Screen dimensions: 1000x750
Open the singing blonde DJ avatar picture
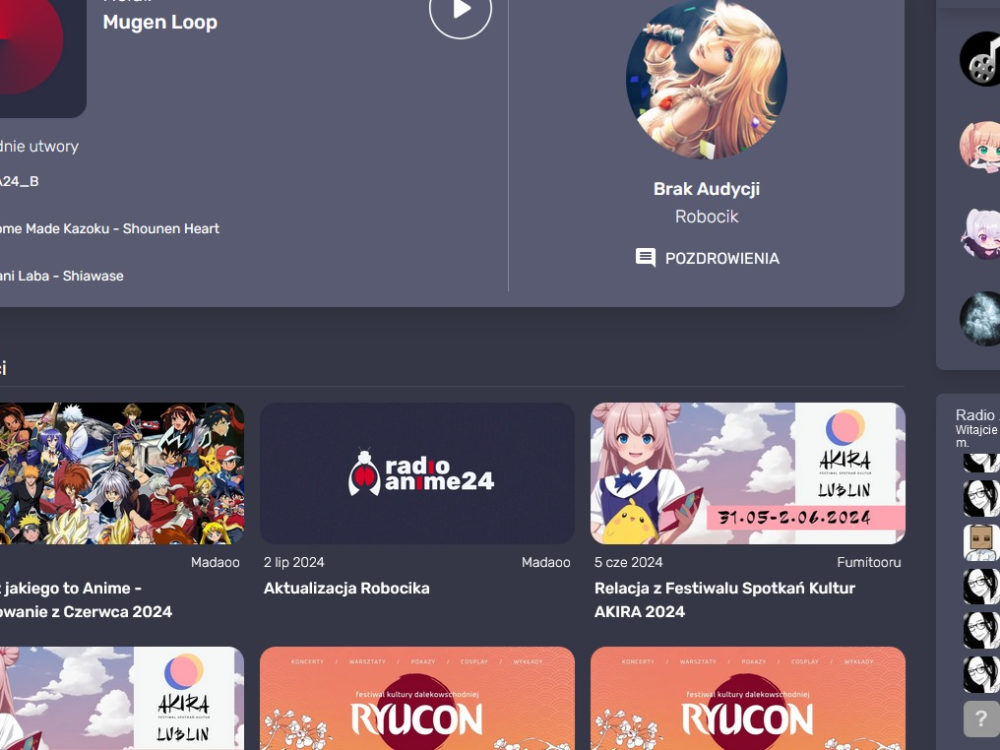706,80
